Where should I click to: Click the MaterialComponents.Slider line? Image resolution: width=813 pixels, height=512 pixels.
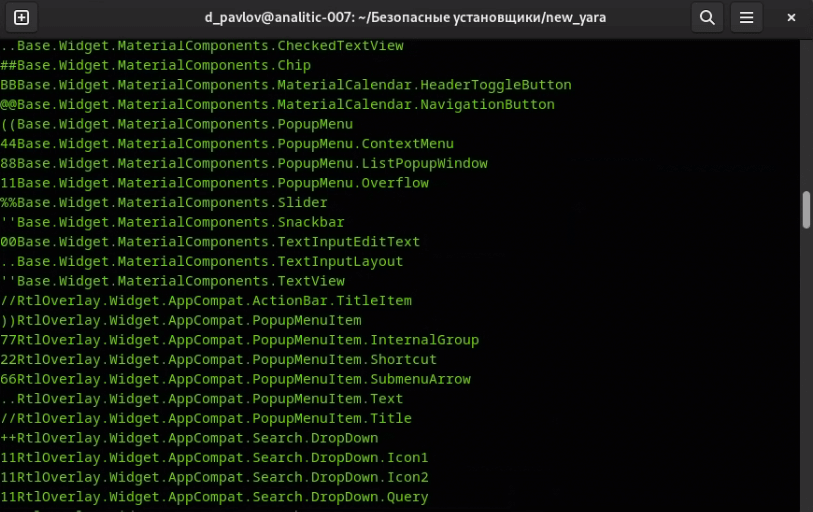pos(164,202)
